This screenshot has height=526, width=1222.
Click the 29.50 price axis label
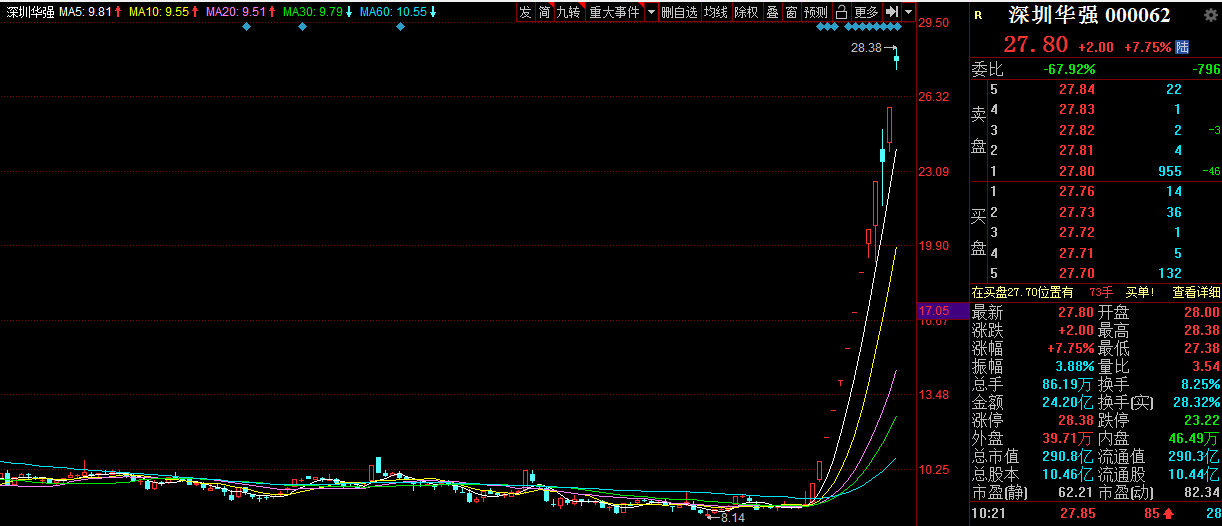click(x=934, y=23)
